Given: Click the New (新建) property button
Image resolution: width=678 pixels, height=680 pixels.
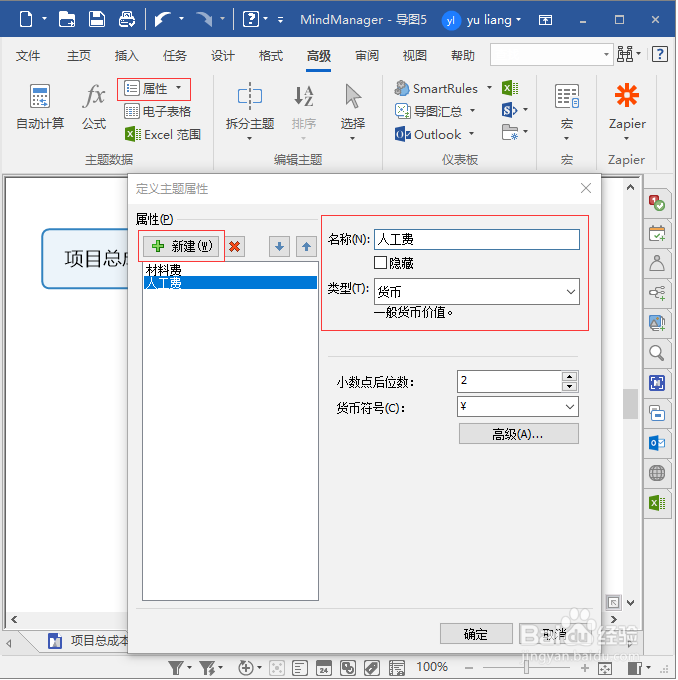Looking at the screenshot, I should point(181,246).
